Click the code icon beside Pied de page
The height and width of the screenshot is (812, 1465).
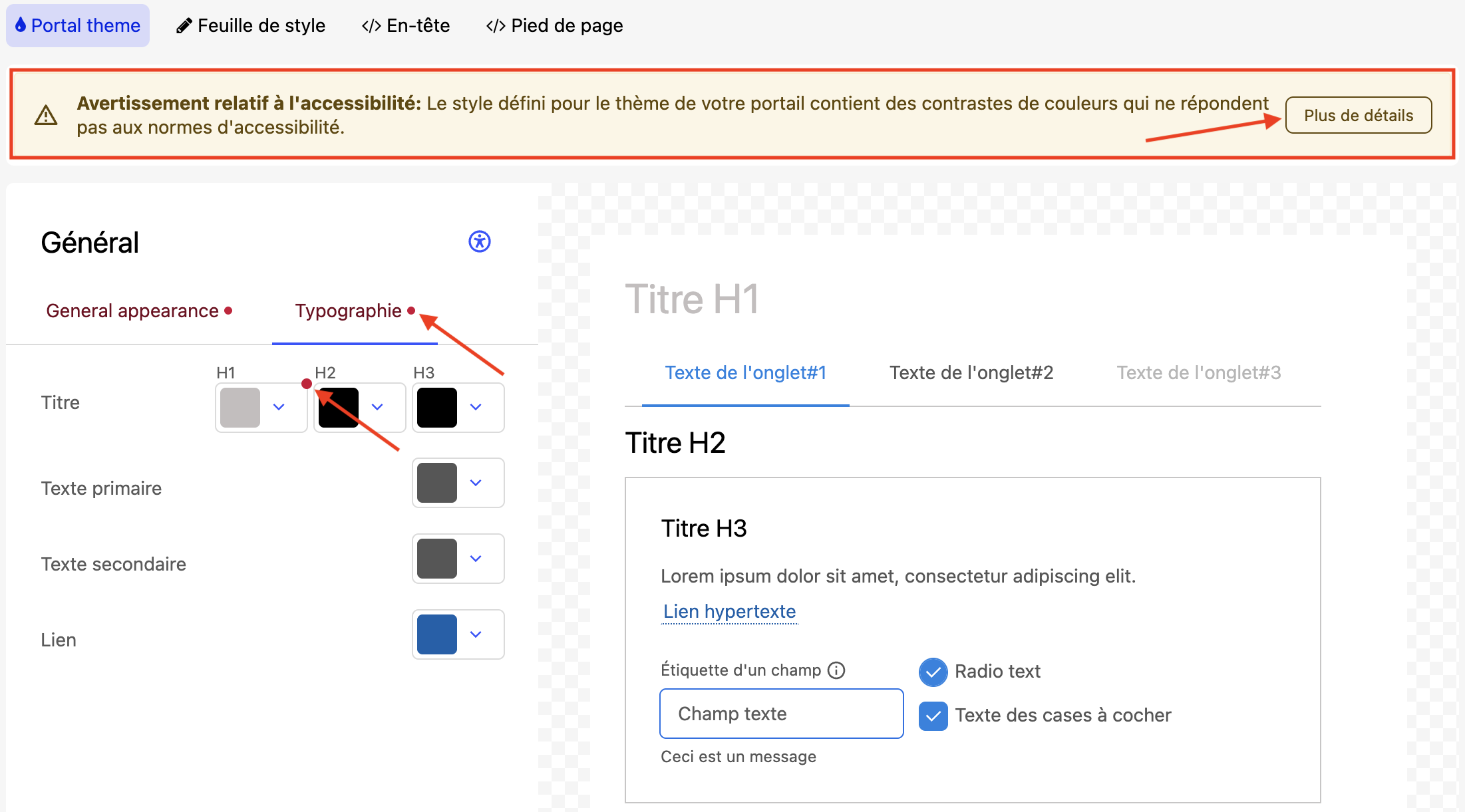[495, 26]
